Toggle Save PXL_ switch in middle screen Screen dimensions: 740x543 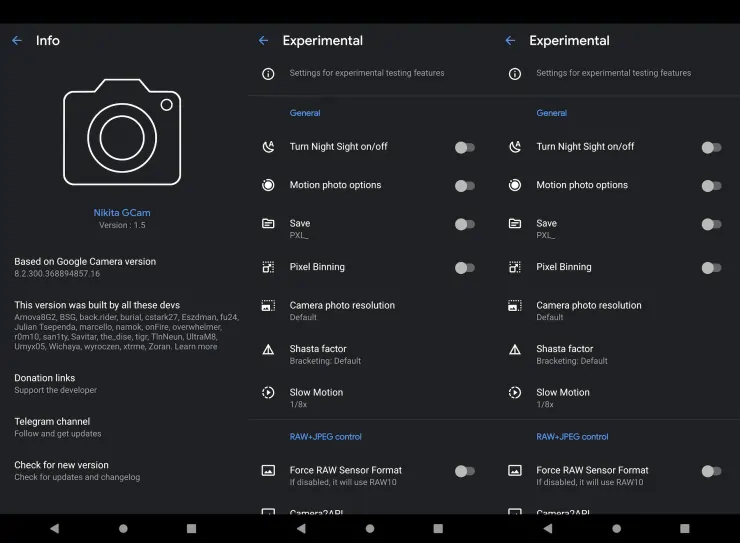tap(465, 224)
